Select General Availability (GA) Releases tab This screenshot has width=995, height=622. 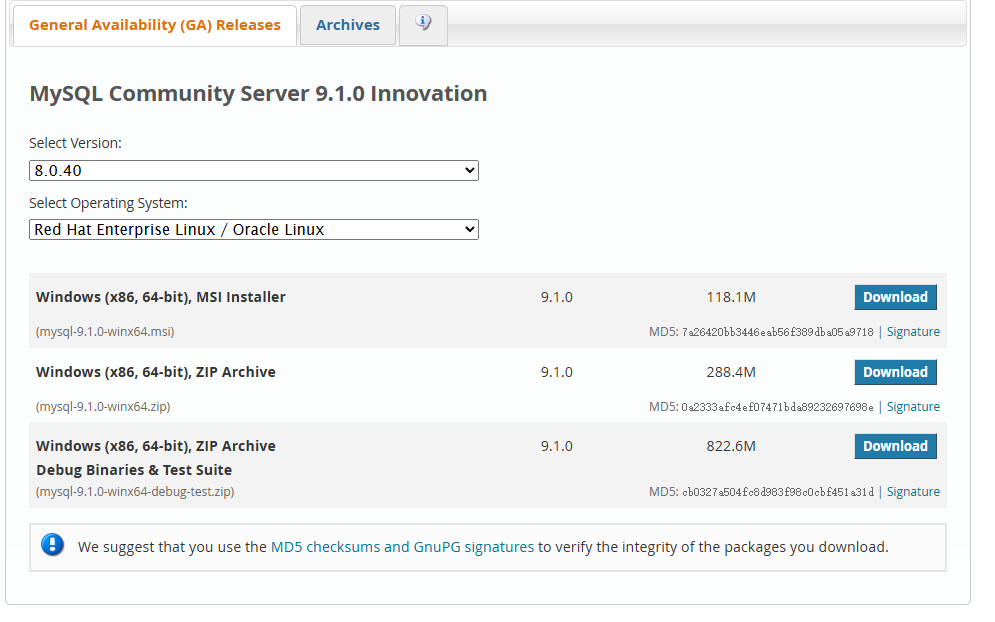click(155, 25)
